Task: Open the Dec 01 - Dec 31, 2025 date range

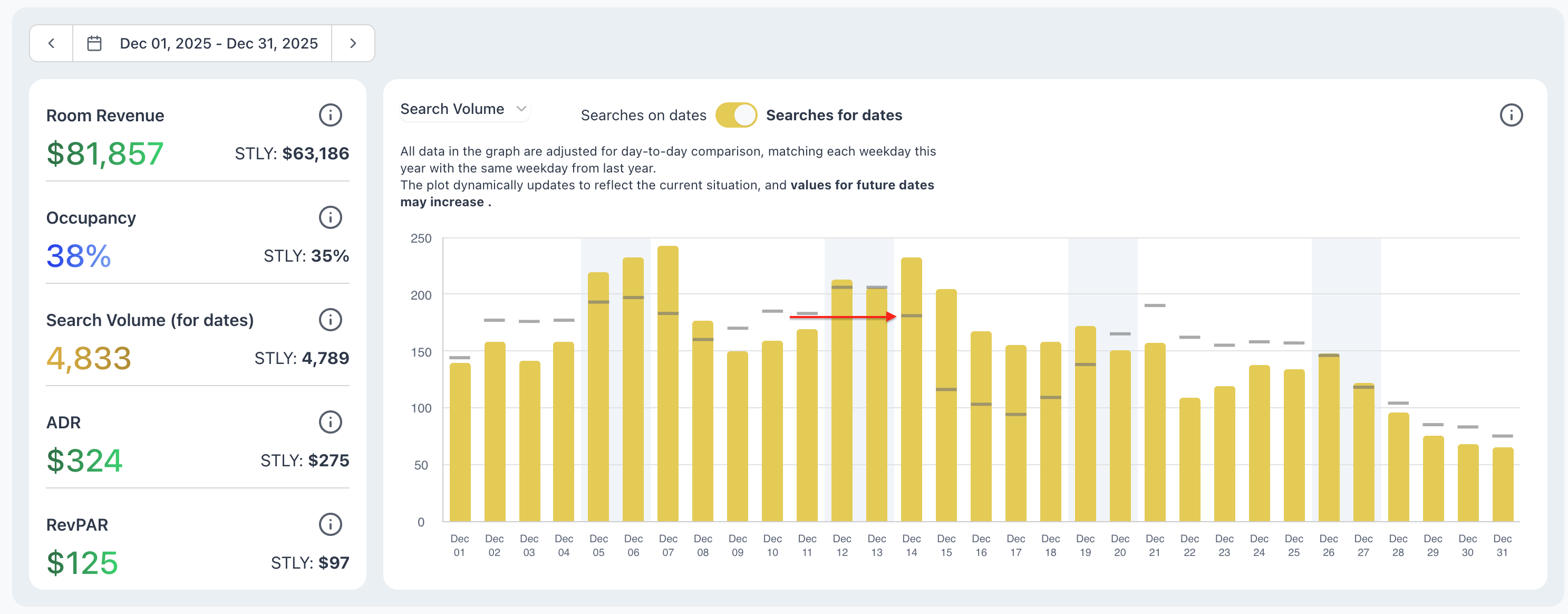Action: point(218,43)
